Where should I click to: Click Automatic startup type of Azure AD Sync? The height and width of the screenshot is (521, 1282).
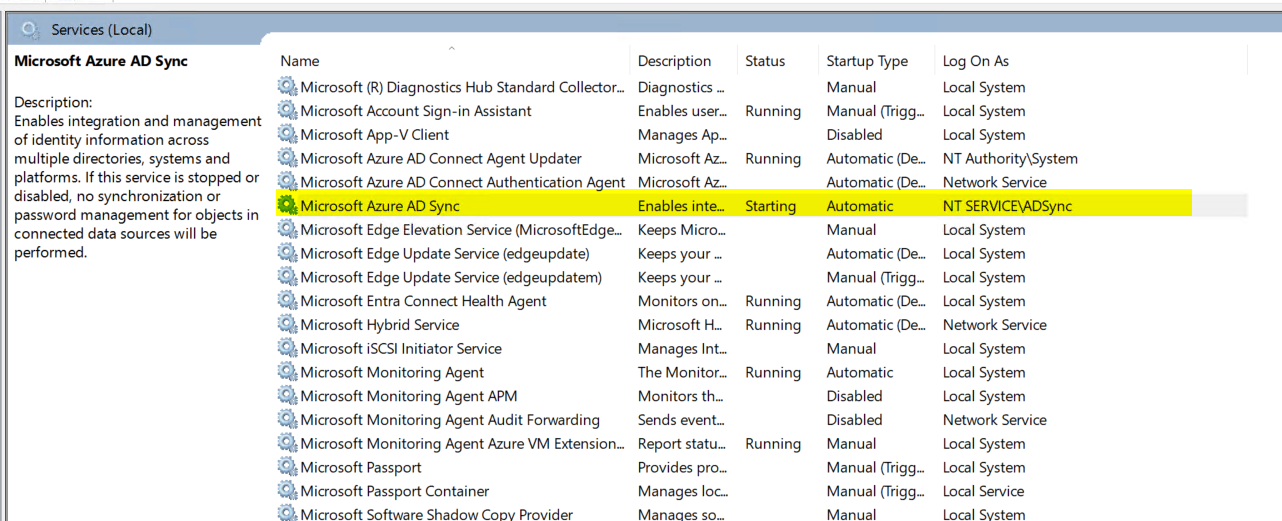point(860,206)
